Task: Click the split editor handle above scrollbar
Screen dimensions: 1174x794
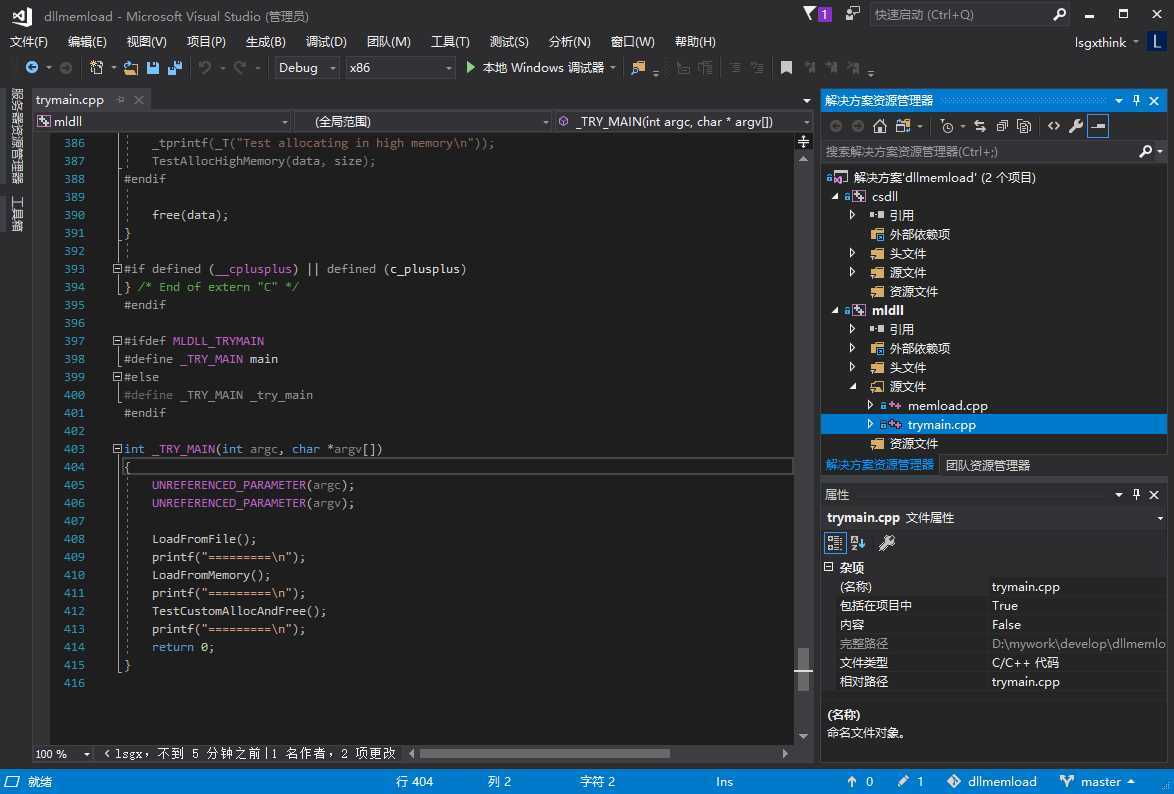Action: (x=803, y=142)
